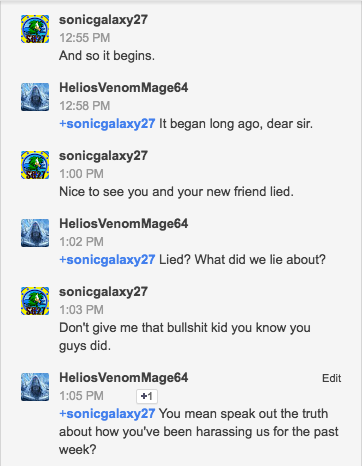
Task: Open sonicgalaxy27 name on 'And so it begins'
Action: coord(103,20)
